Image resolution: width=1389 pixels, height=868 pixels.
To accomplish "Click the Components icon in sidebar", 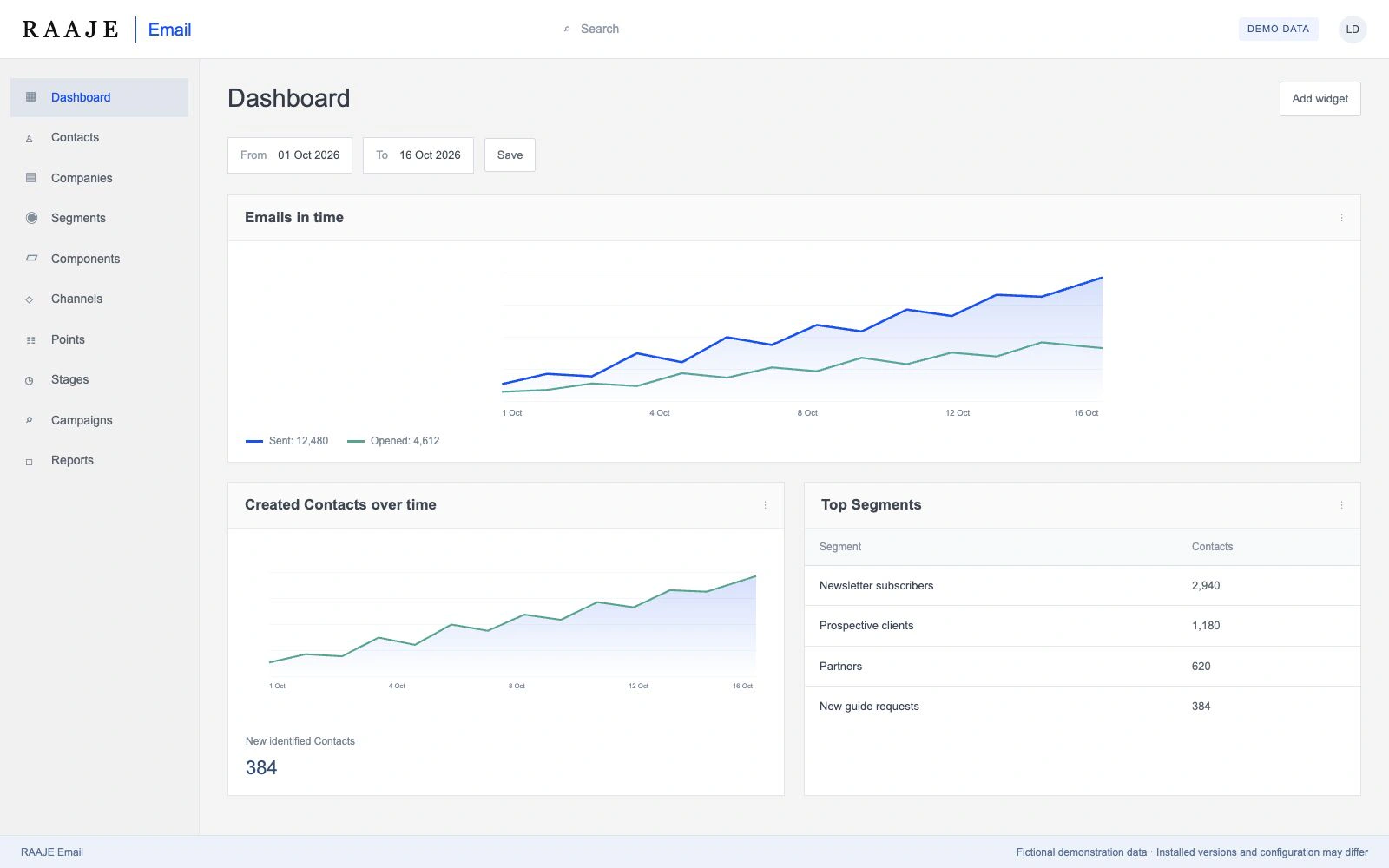I will point(31,259).
